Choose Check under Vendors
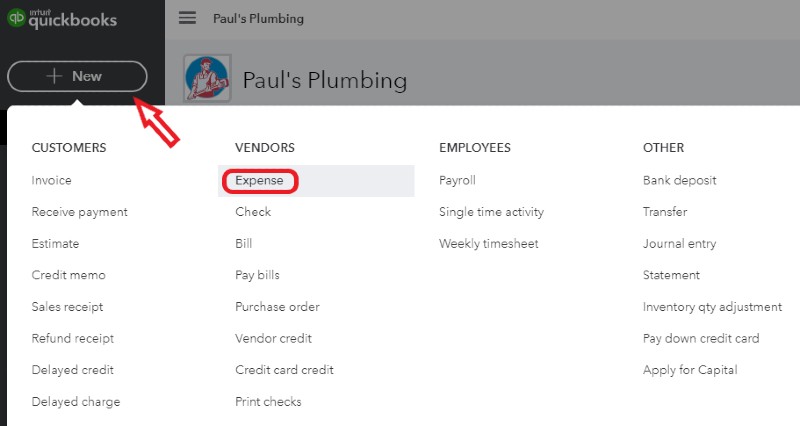The width and height of the screenshot is (800, 426). [x=253, y=212]
